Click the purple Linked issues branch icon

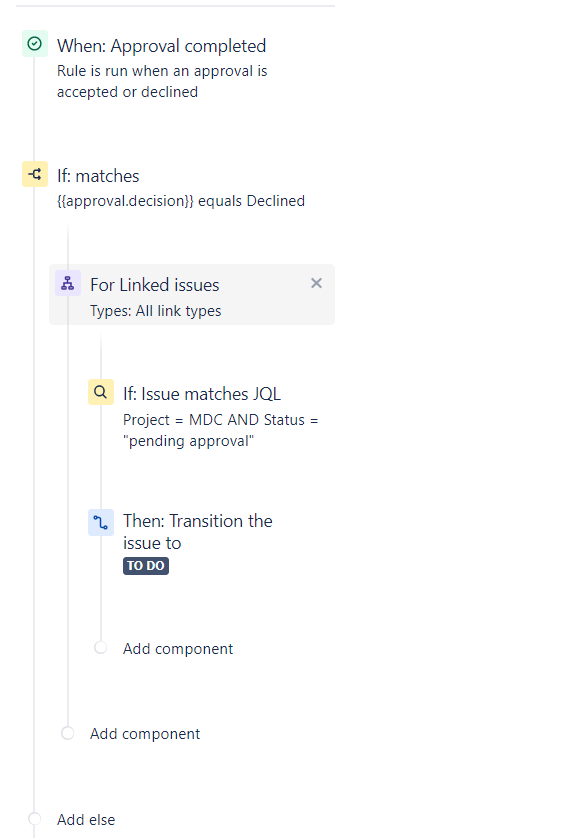(68, 283)
